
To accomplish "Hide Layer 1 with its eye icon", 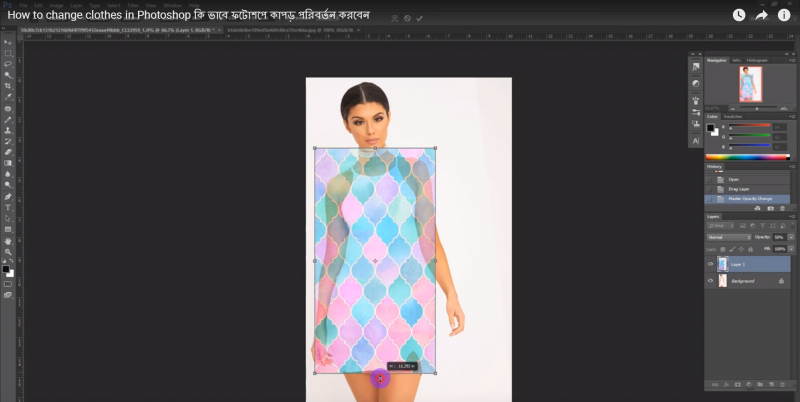I will [710, 264].
